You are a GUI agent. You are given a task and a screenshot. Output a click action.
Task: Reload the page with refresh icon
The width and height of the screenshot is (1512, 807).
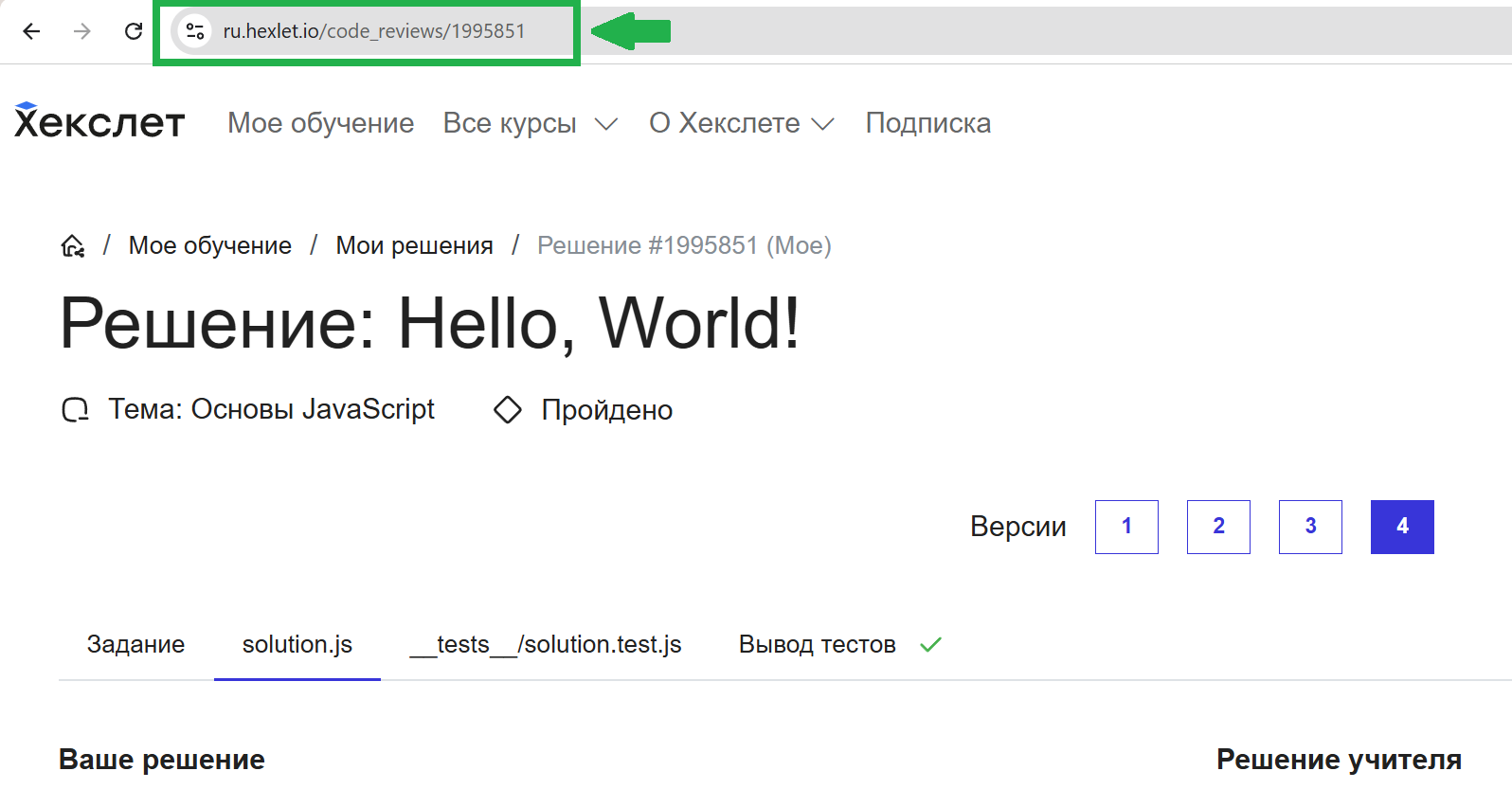(134, 31)
